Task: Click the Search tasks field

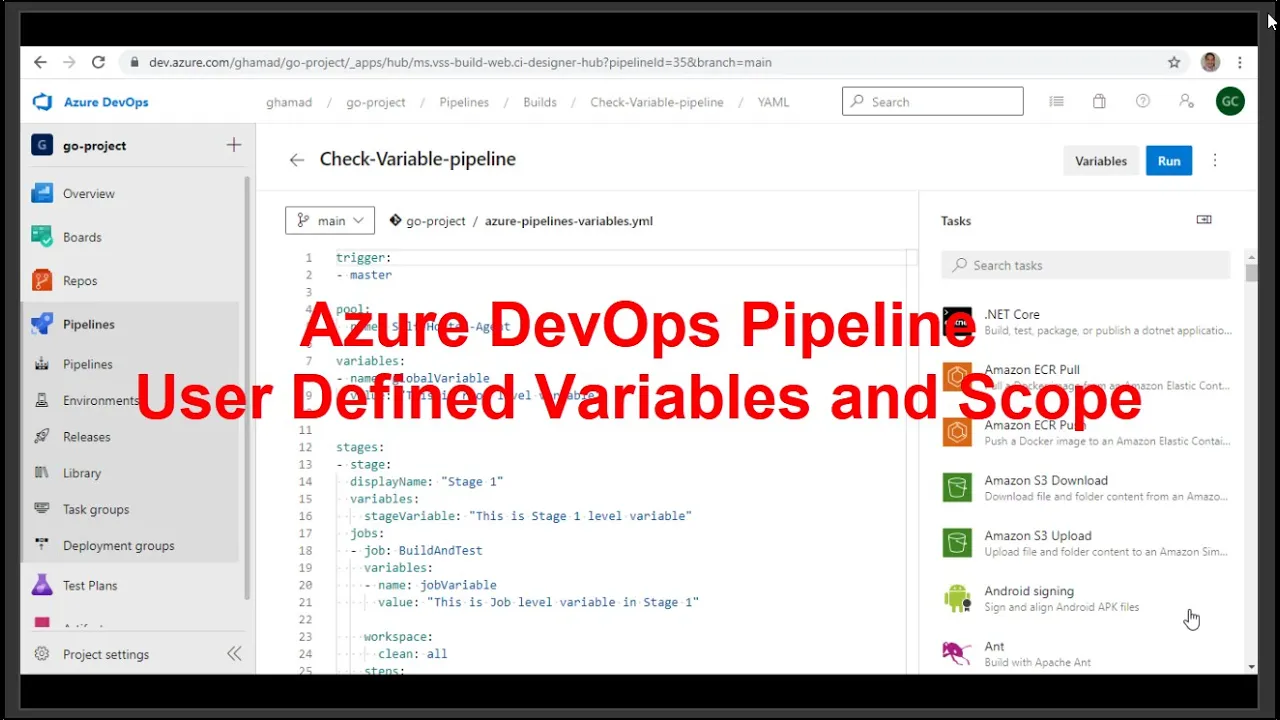Action: (x=1085, y=265)
